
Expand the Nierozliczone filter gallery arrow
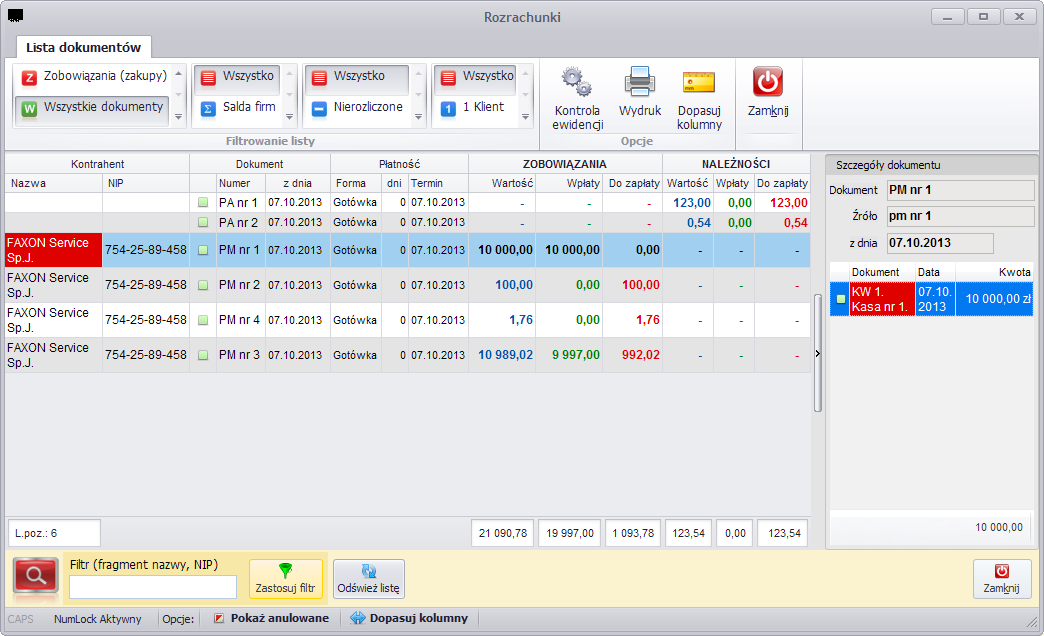418,117
